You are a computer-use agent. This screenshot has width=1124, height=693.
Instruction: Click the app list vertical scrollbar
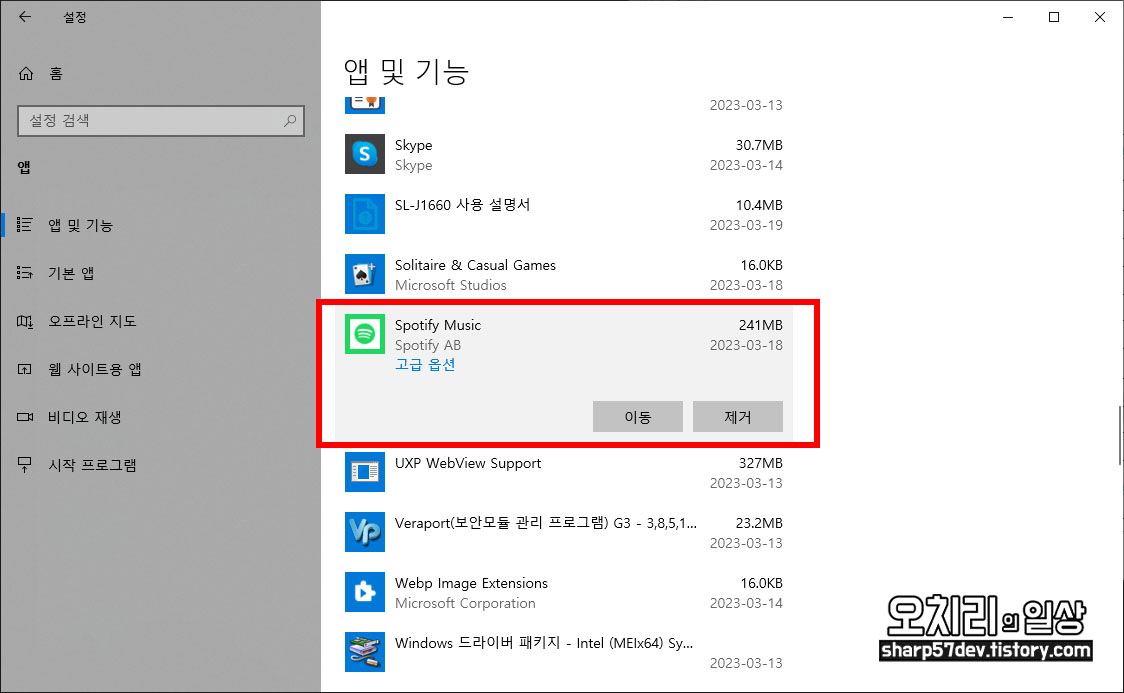tap(1120, 436)
